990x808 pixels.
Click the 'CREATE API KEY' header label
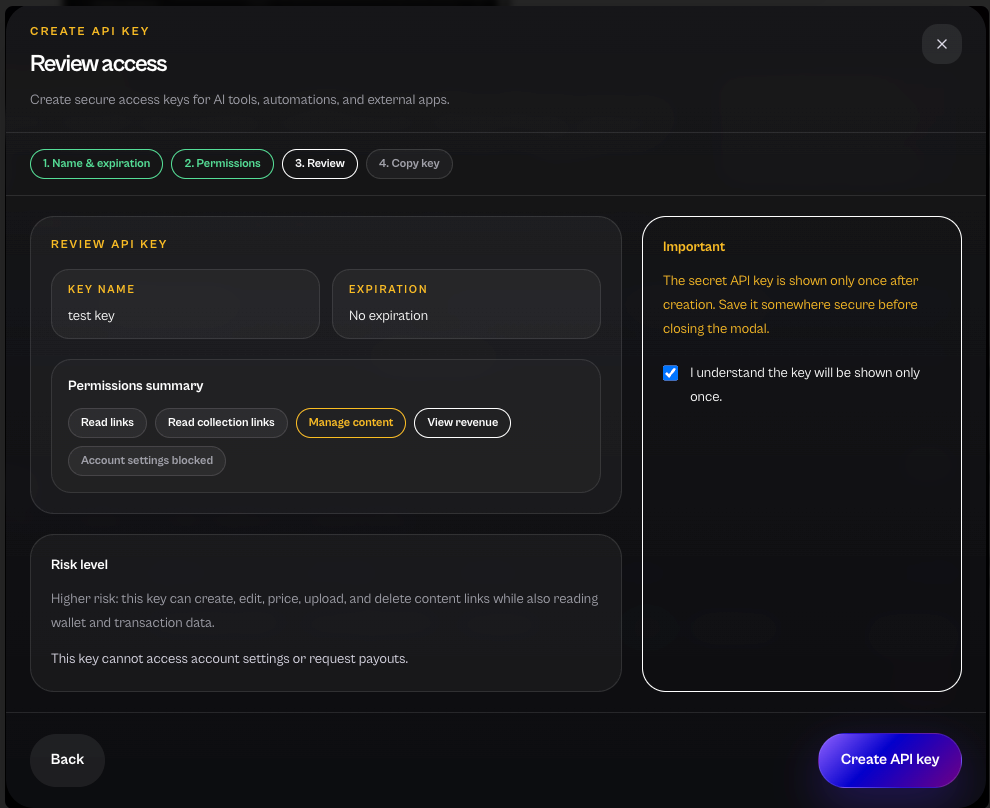pyautogui.click(x=90, y=31)
